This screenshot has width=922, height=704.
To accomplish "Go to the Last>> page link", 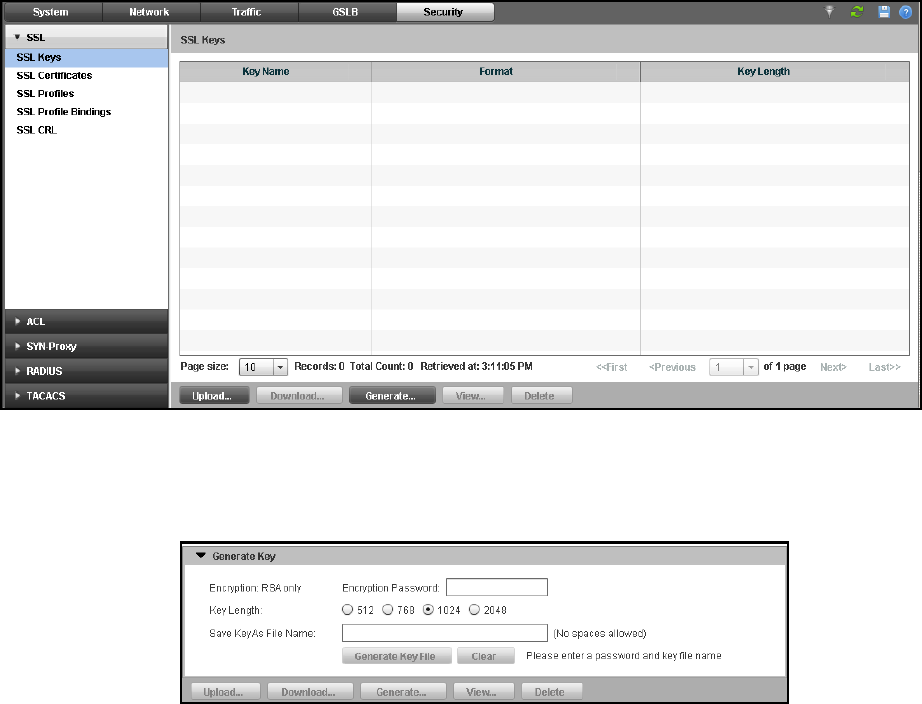I will (x=884, y=367).
